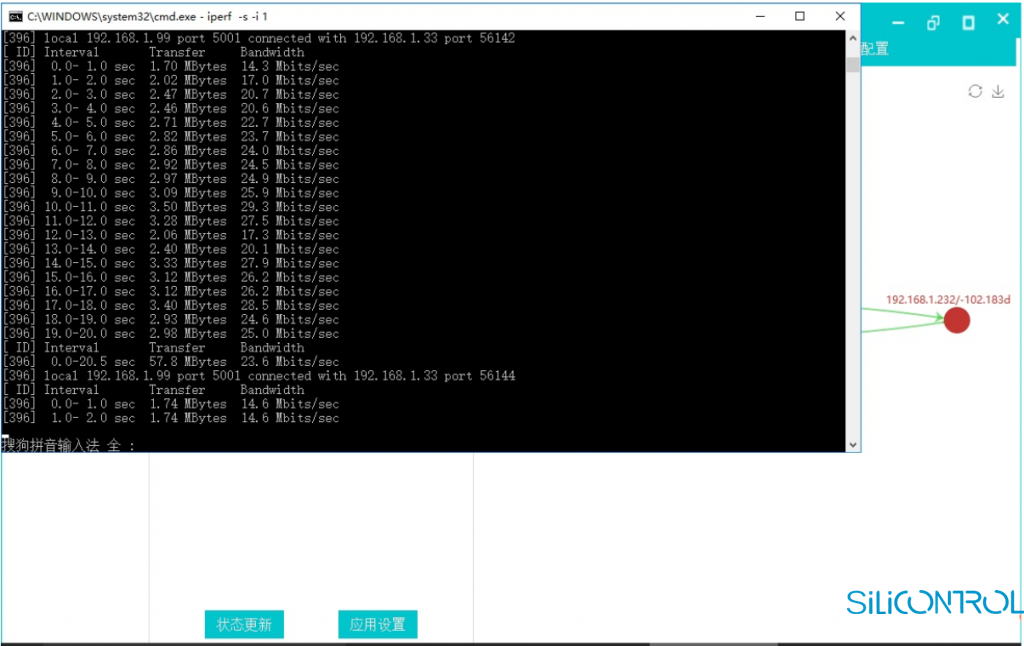Click the line ending in port 56142

click(x=259, y=38)
